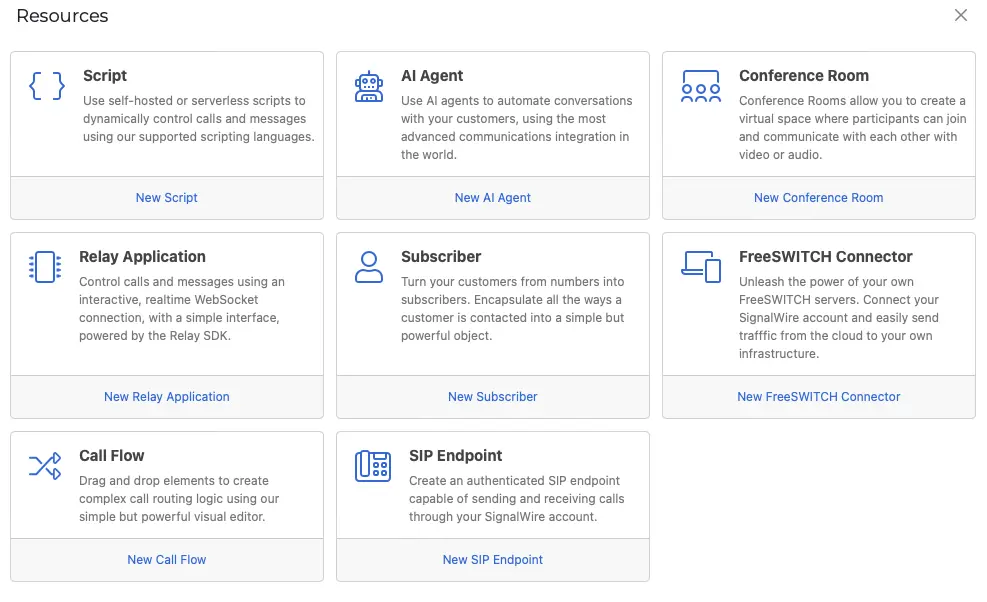This screenshot has width=987, height=602.
Task: Click the SIP Endpoint heading
Action: [x=456, y=455]
